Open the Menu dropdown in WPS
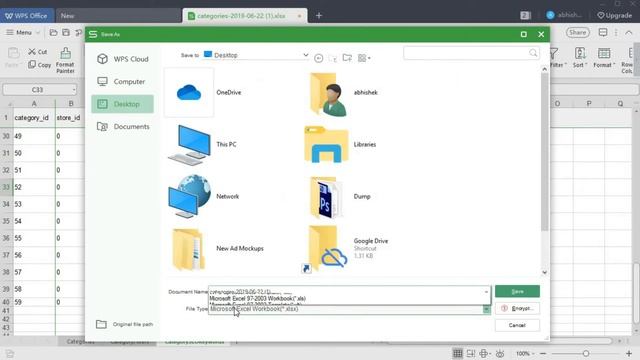Viewport: 640px width, 360px height. click(23, 32)
